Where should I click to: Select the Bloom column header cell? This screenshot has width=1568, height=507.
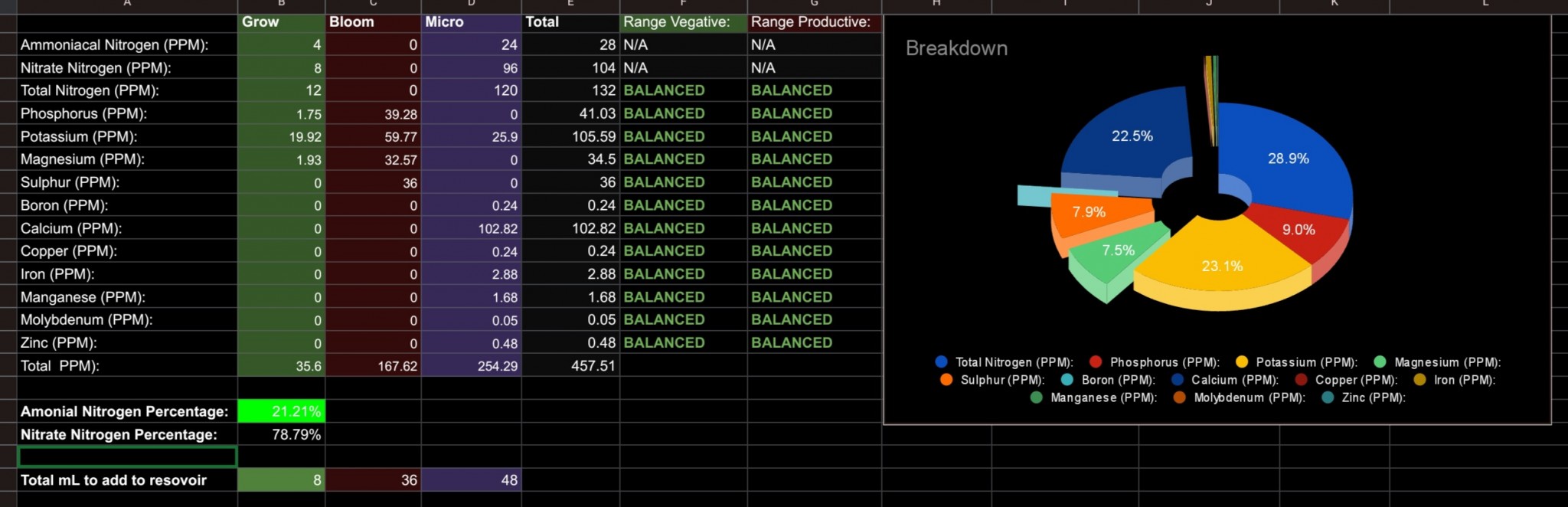click(x=373, y=22)
